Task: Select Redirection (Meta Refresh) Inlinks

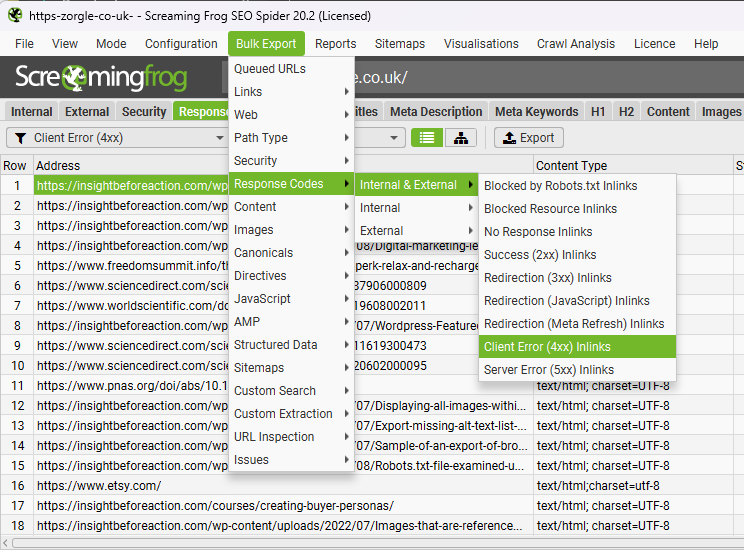Action: (577, 324)
